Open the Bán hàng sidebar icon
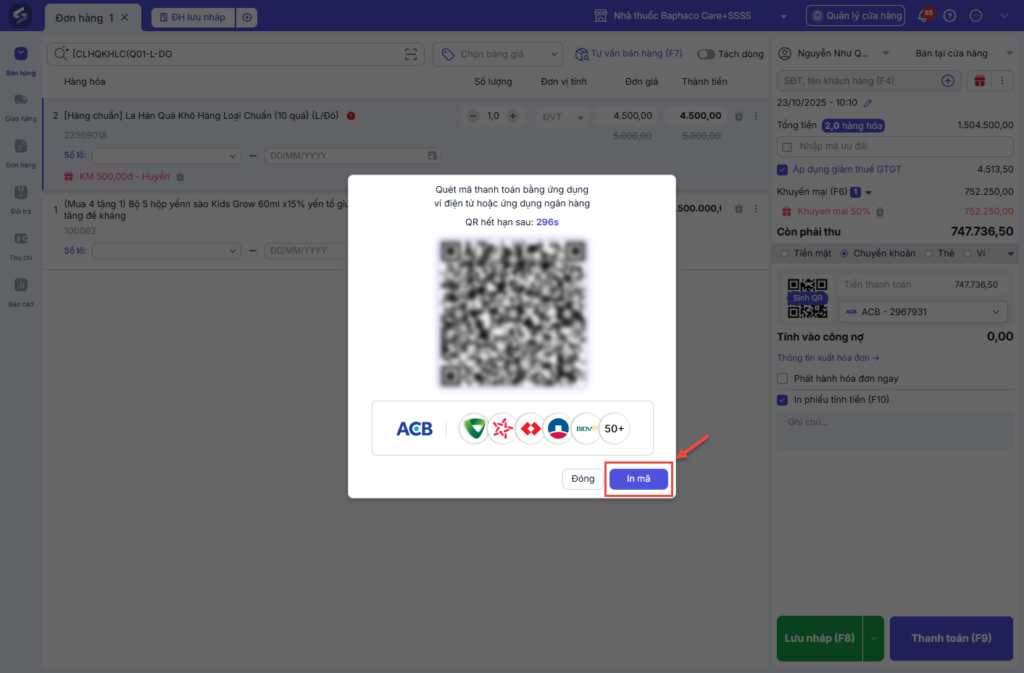The width and height of the screenshot is (1024, 673). (21, 61)
